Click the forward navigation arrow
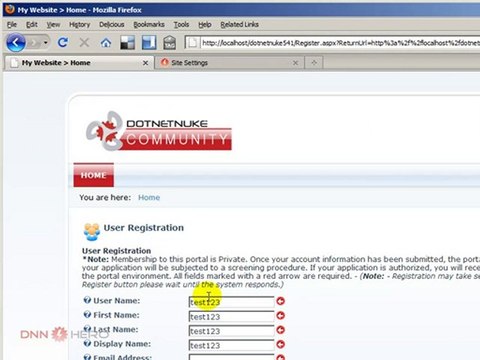480x360 pixels. click(34, 43)
